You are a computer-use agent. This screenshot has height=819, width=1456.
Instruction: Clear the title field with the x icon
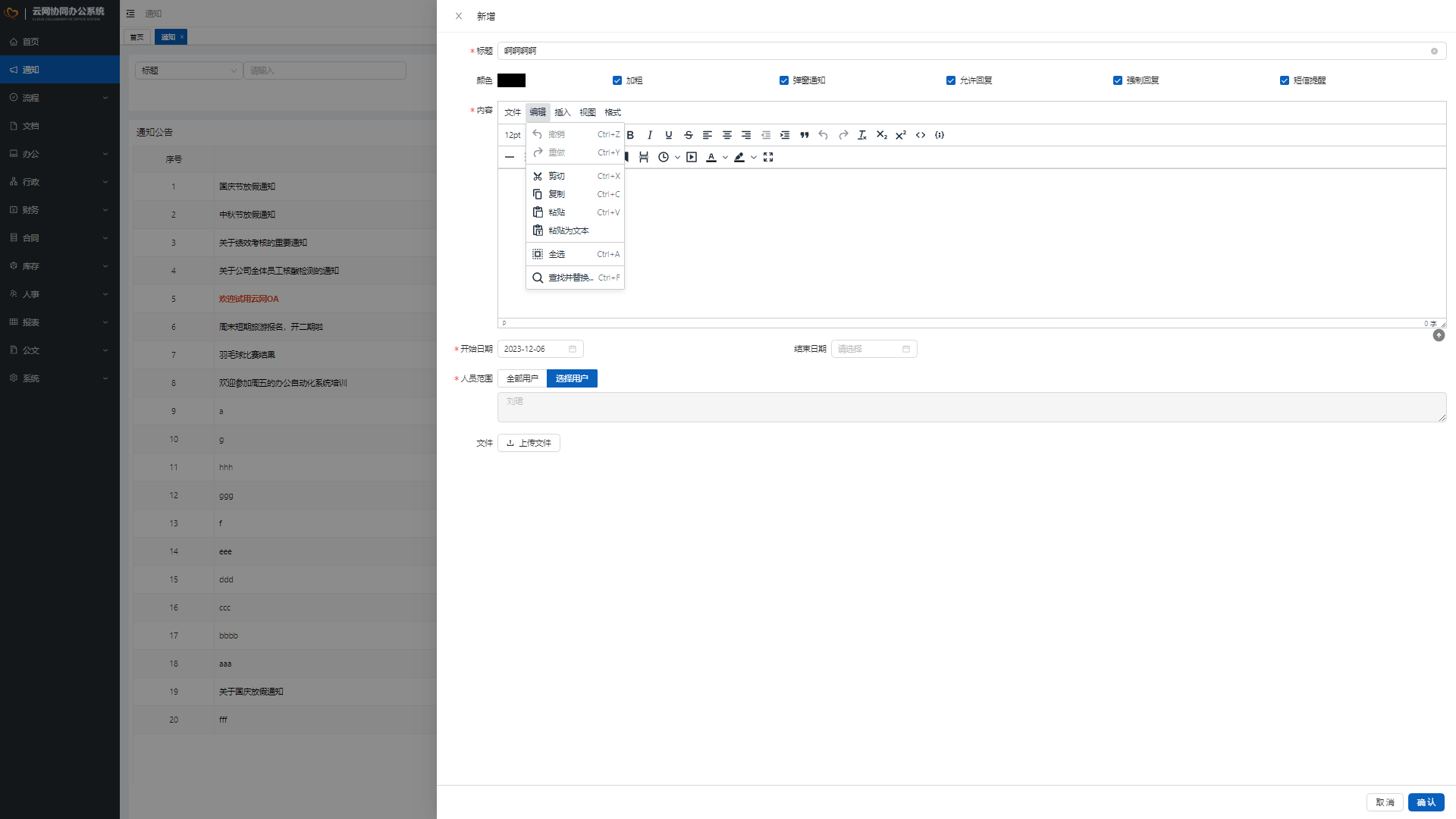1434,51
